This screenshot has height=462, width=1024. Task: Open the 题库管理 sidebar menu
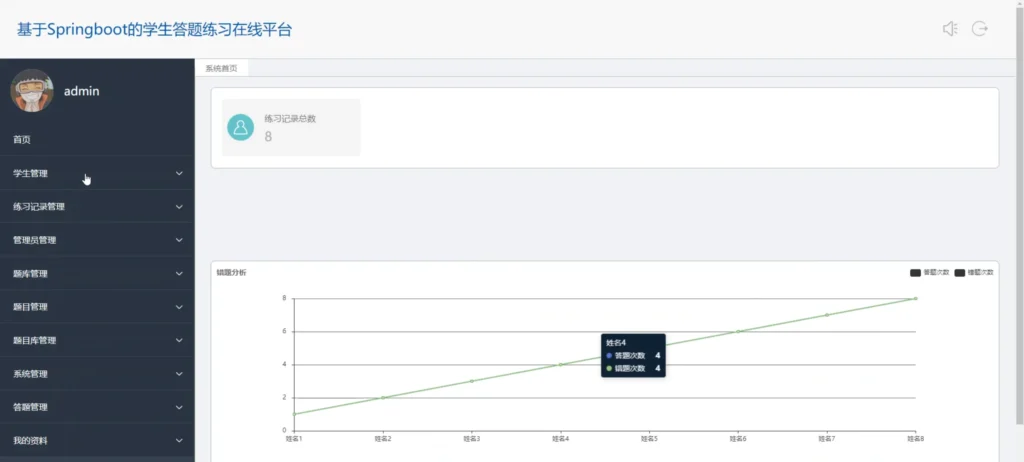[x=30, y=274]
